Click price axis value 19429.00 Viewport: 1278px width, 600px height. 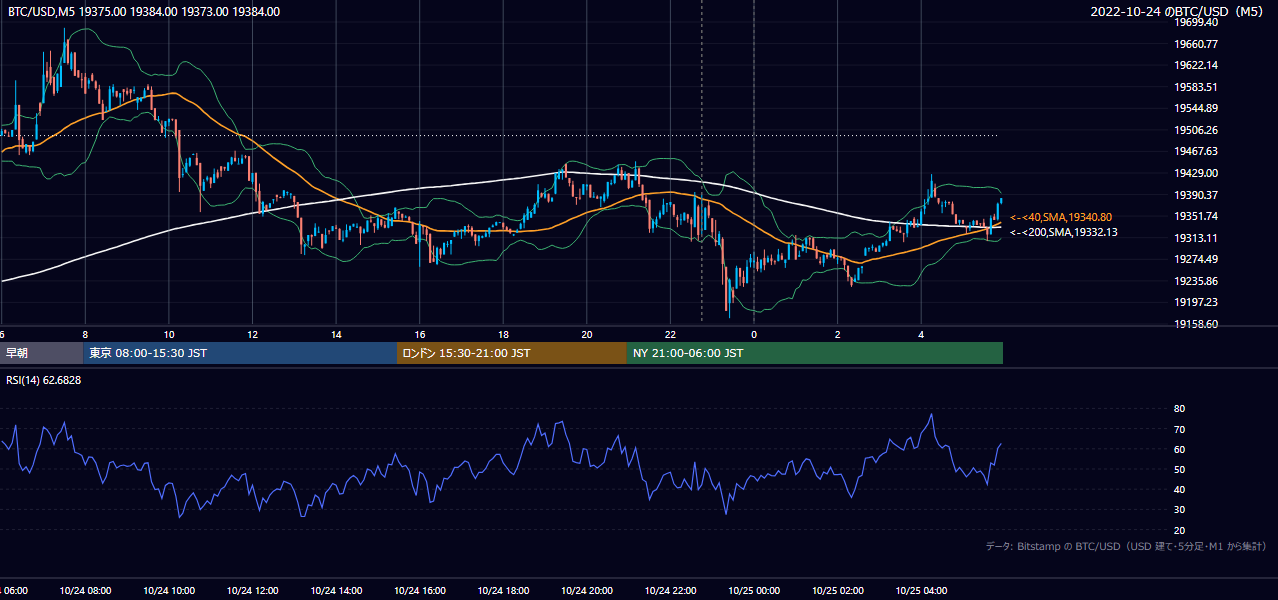point(1196,173)
